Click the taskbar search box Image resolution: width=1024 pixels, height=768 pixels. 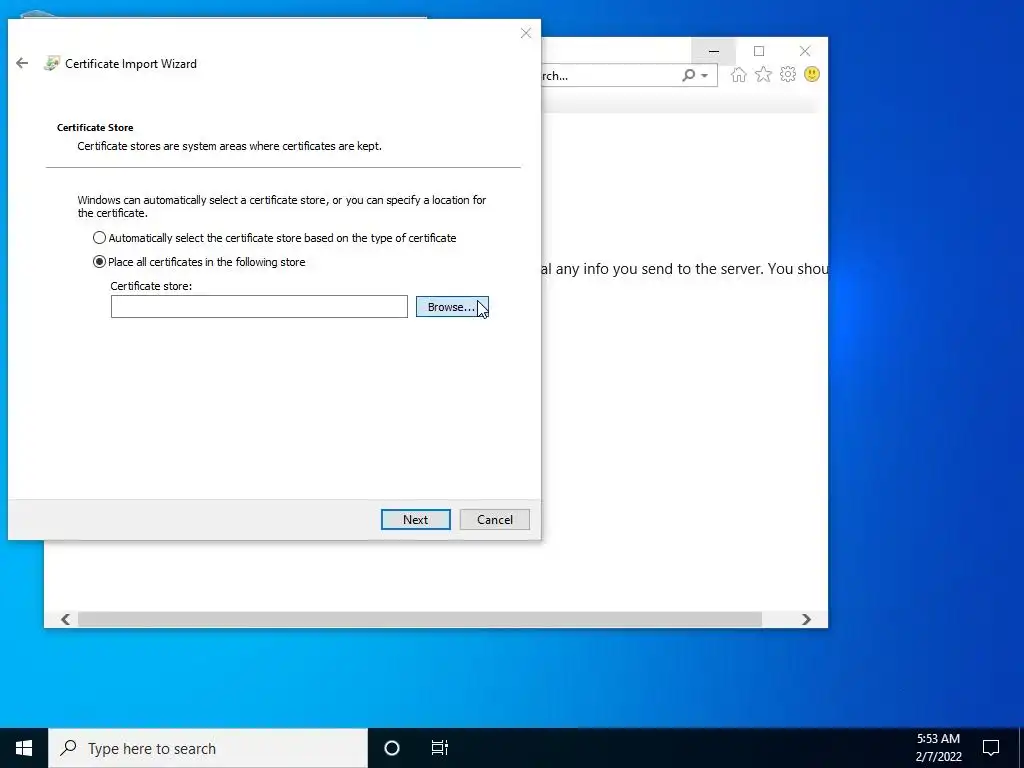(208, 748)
